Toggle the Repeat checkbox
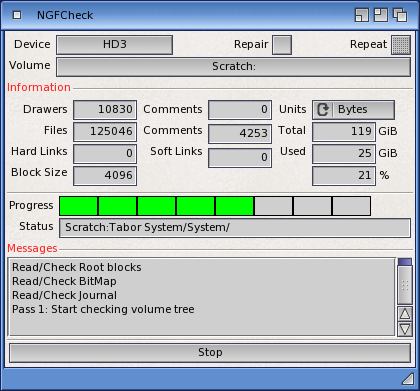 point(401,45)
